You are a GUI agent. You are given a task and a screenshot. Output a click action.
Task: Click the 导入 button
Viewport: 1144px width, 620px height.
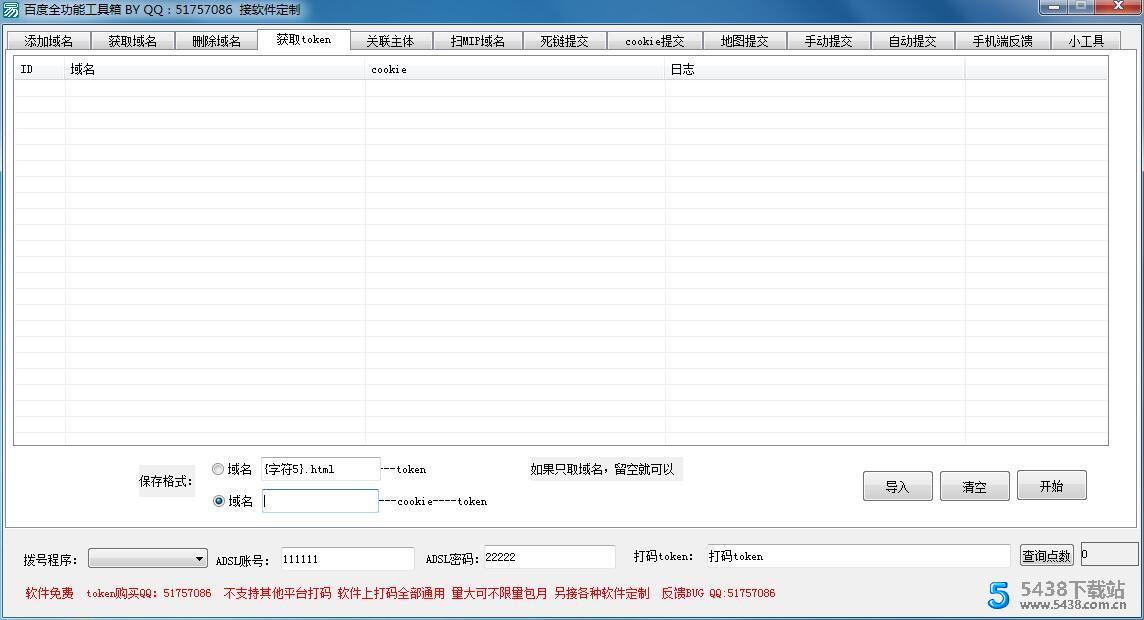[896, 485]
